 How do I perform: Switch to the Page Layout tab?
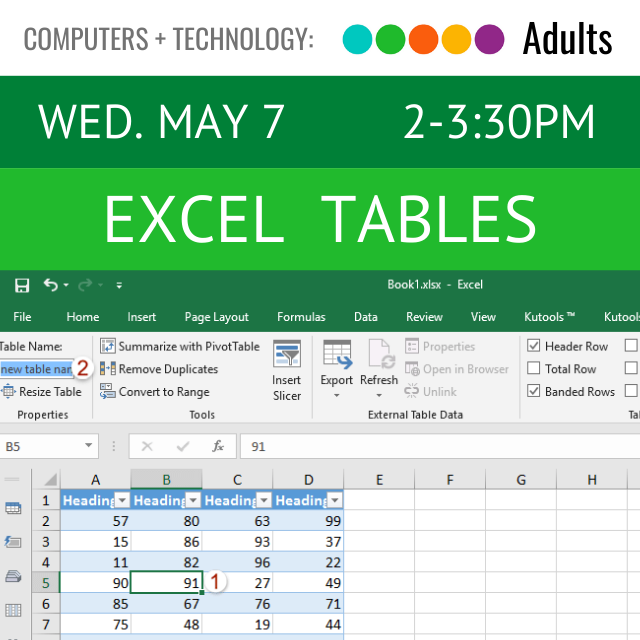(217, 317)
